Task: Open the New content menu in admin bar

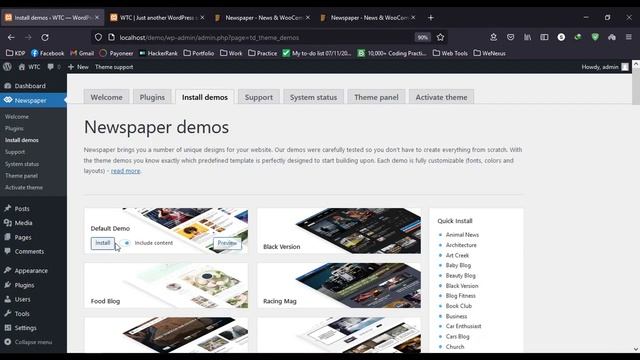Action: click(78, 67)
